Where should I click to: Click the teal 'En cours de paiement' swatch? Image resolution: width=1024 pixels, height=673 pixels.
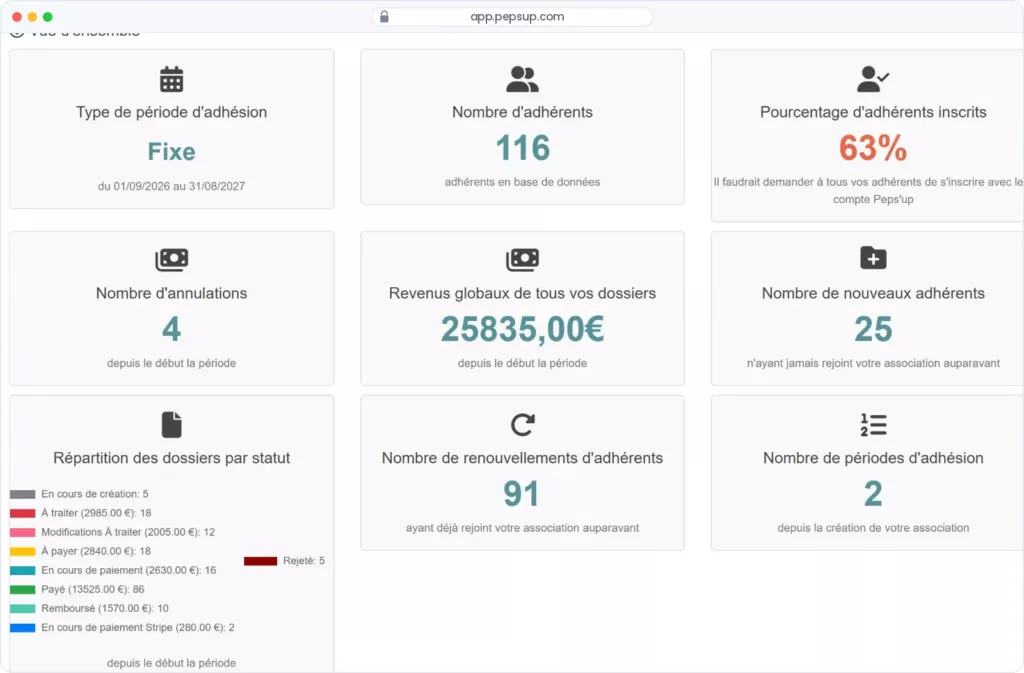click(x=23, y=570)
